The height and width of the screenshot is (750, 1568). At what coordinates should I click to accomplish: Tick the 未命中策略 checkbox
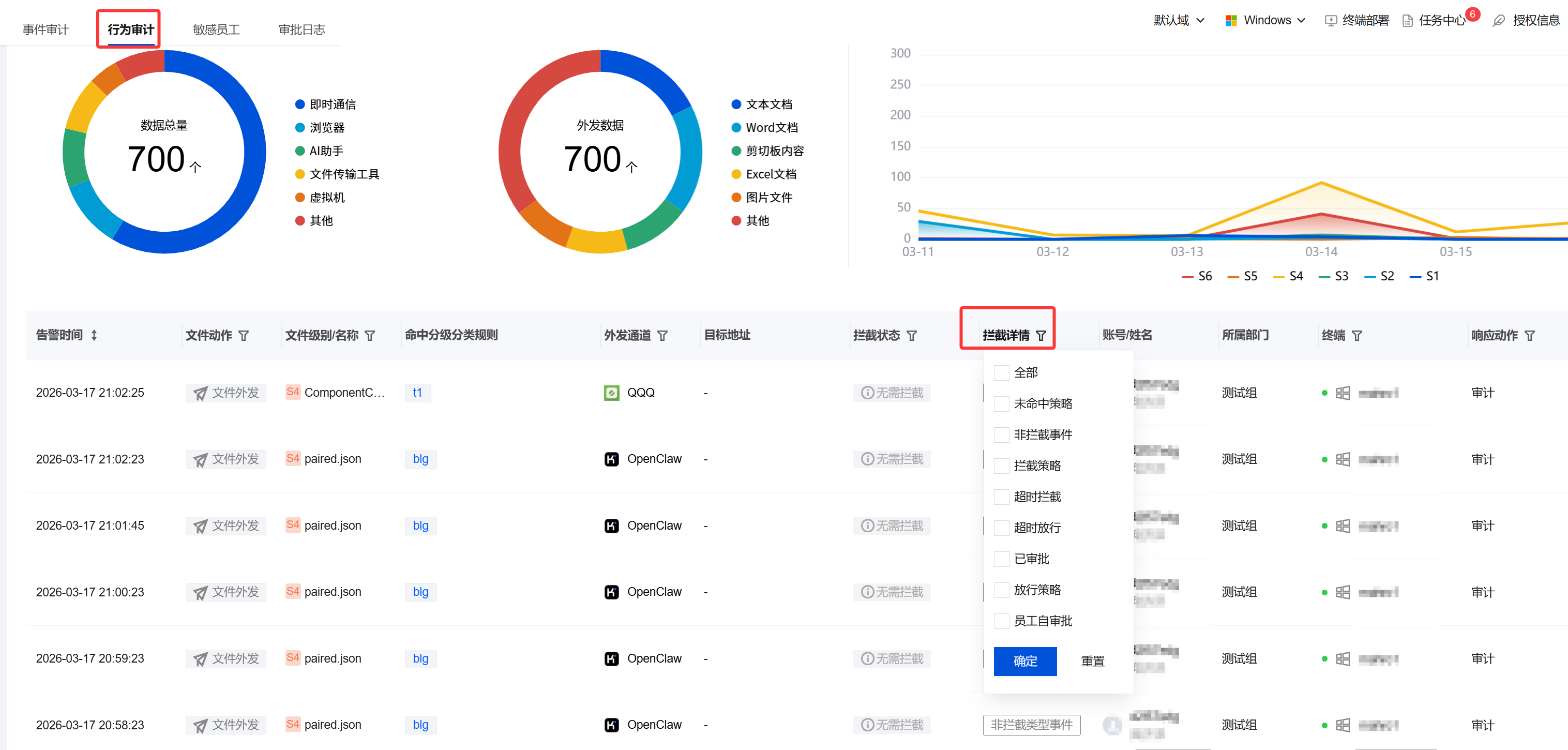(x=1001, y=403)
